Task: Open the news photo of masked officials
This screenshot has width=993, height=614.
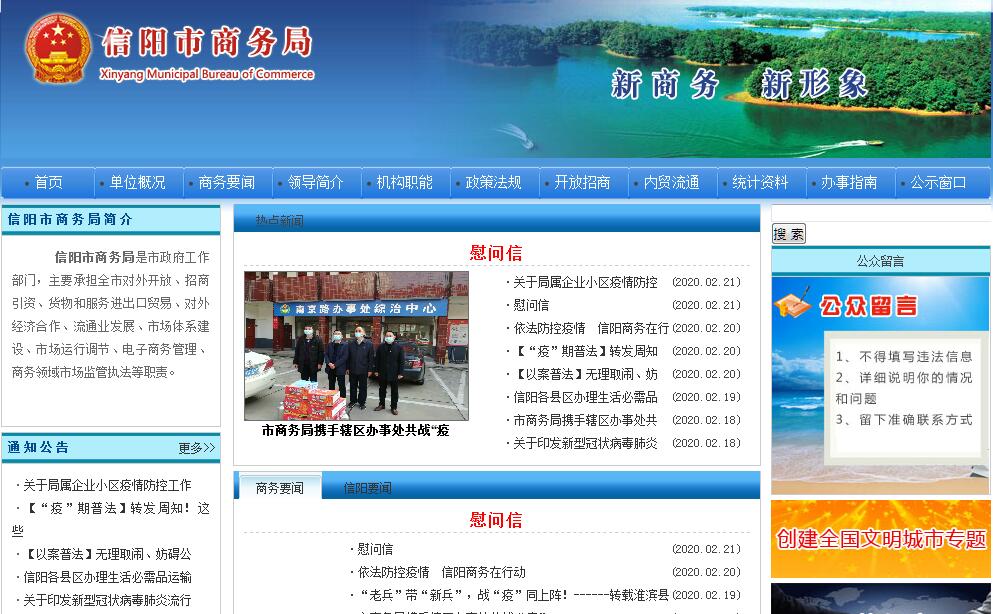Action: coord(356,346)
